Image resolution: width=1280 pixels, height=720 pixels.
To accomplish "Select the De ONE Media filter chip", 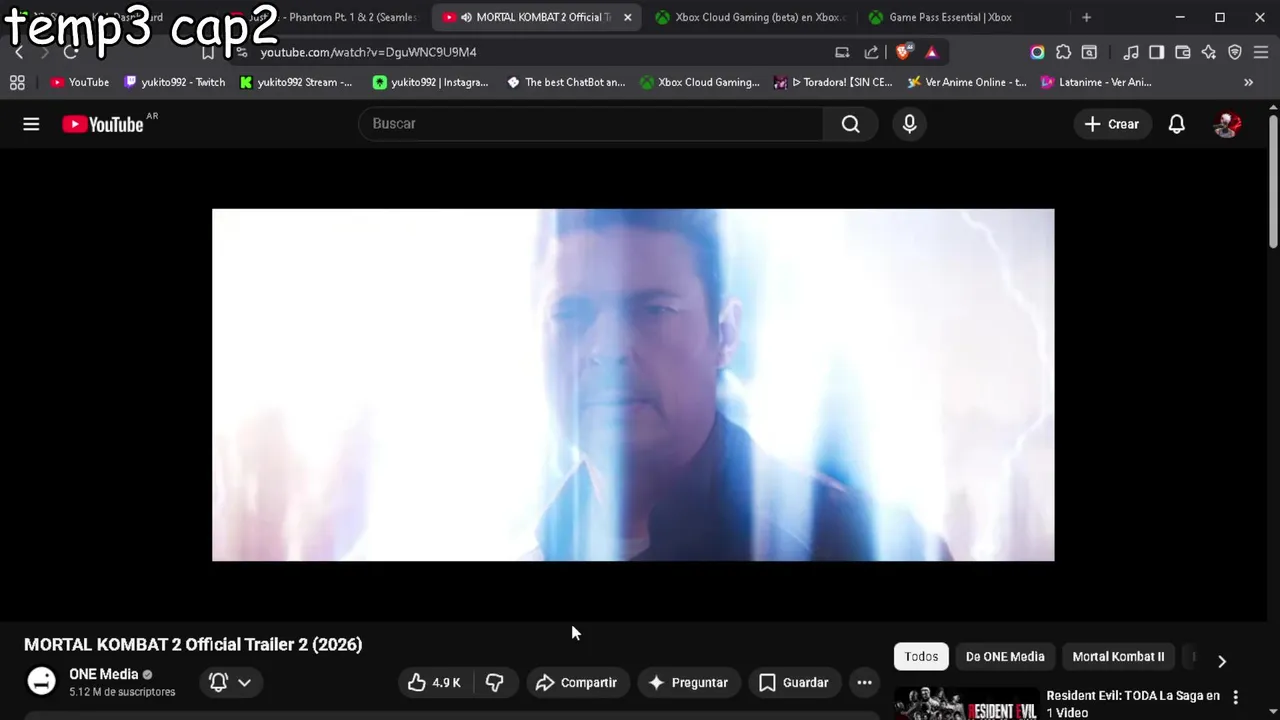I will pyautogui.click(x=1005, y=657).
